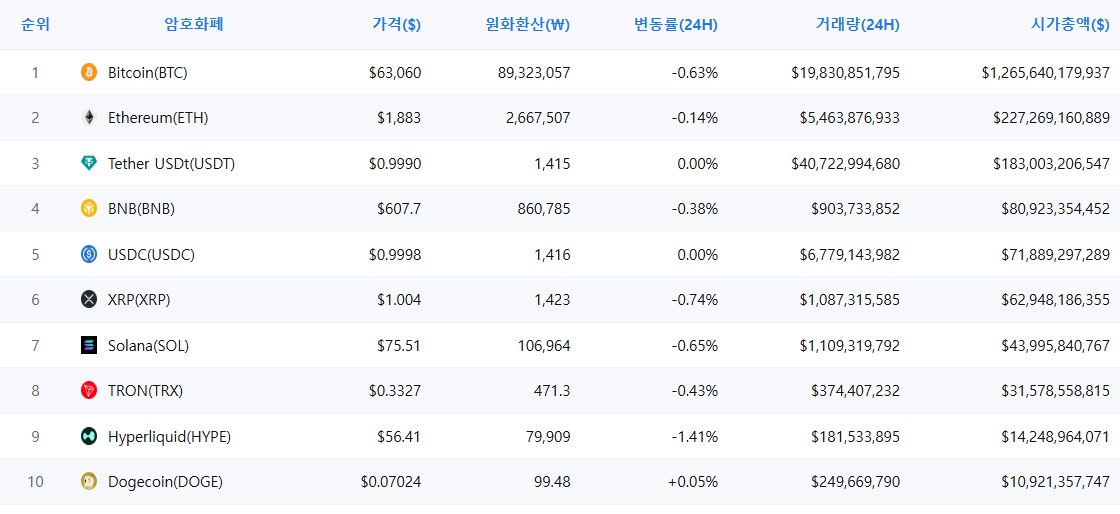Select BNB price $607.7
This screenshot has height=514, width=1120.
pos(399,209)
